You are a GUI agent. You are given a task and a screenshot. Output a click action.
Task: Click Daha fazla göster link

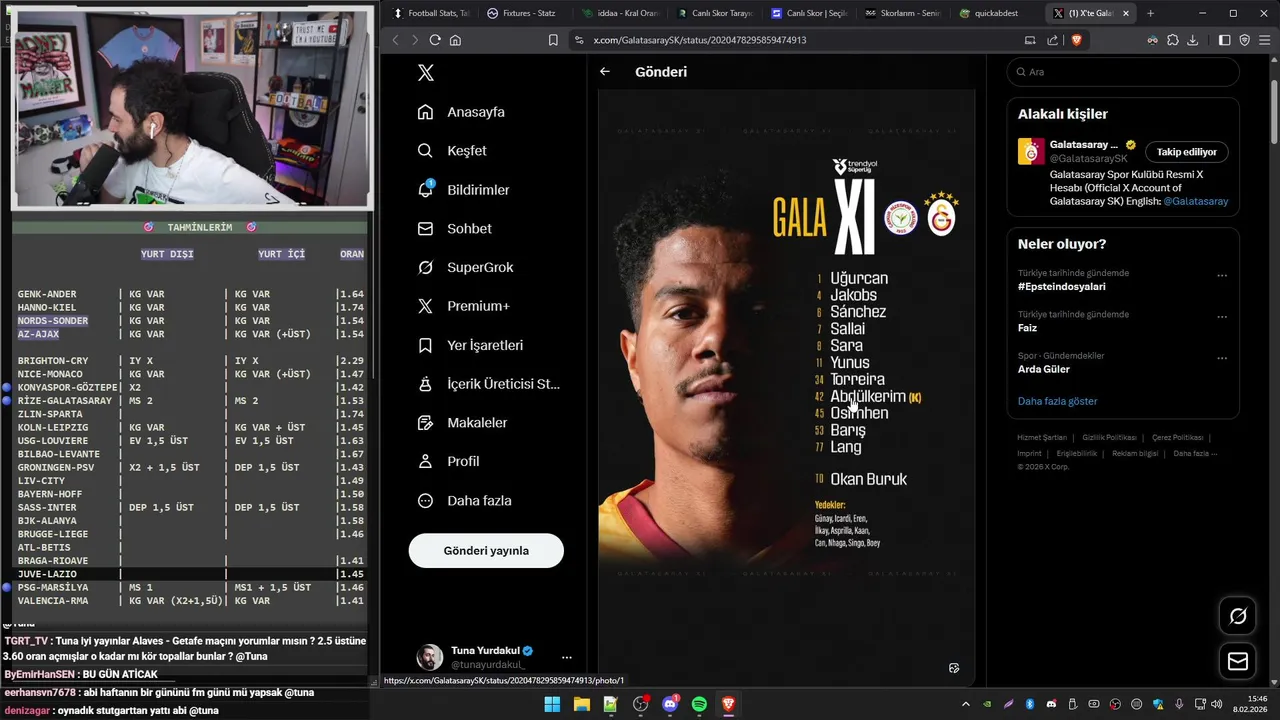click(x=1057, y=401)
